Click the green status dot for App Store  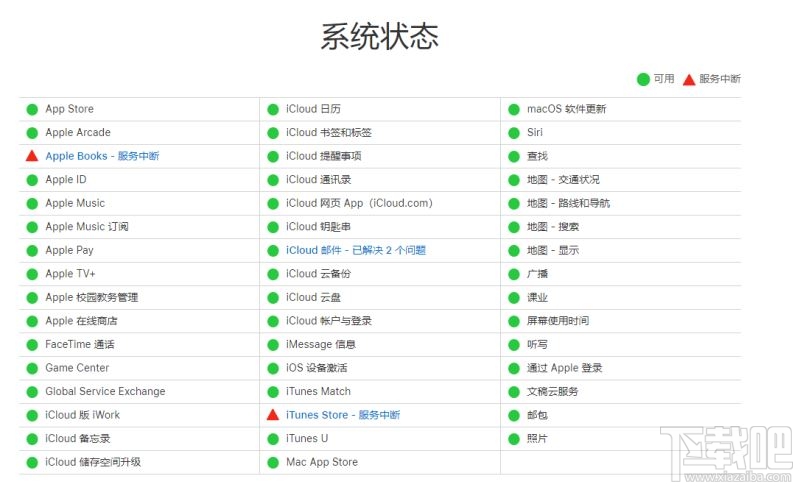point(32,109)
